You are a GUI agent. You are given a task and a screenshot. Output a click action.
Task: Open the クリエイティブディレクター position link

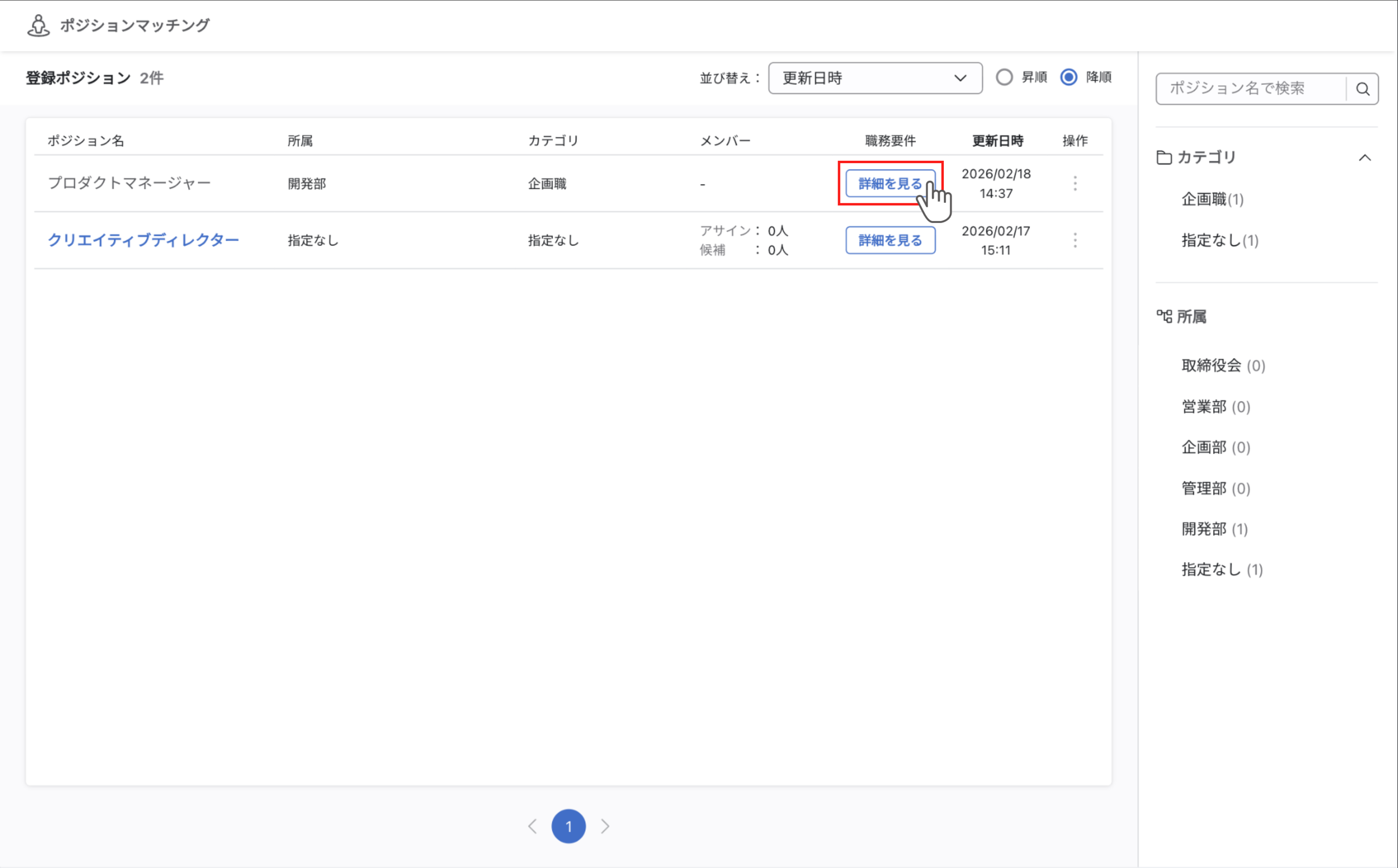(143, 240)
